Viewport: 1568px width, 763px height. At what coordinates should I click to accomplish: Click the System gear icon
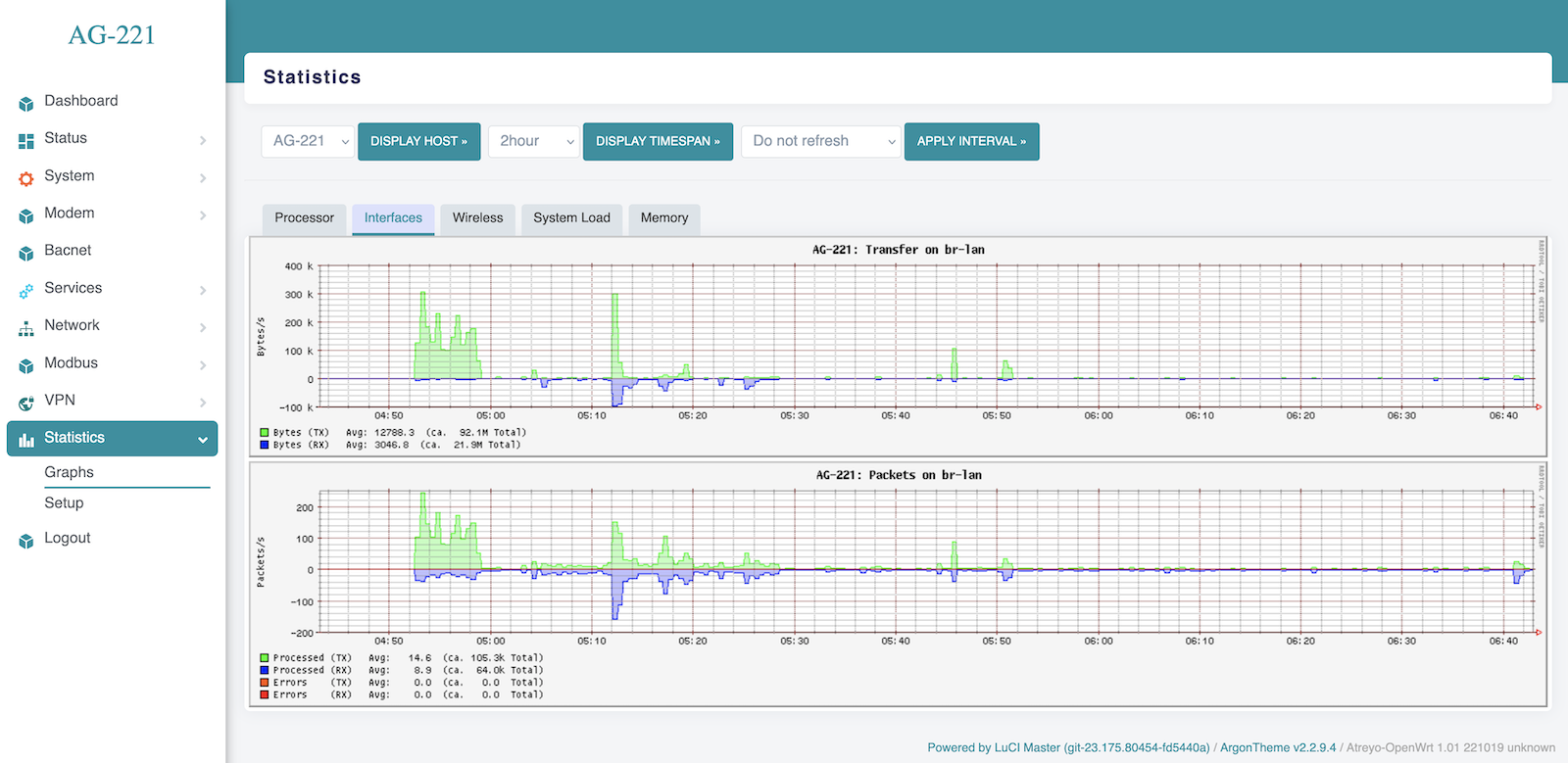tap(26, 178)
